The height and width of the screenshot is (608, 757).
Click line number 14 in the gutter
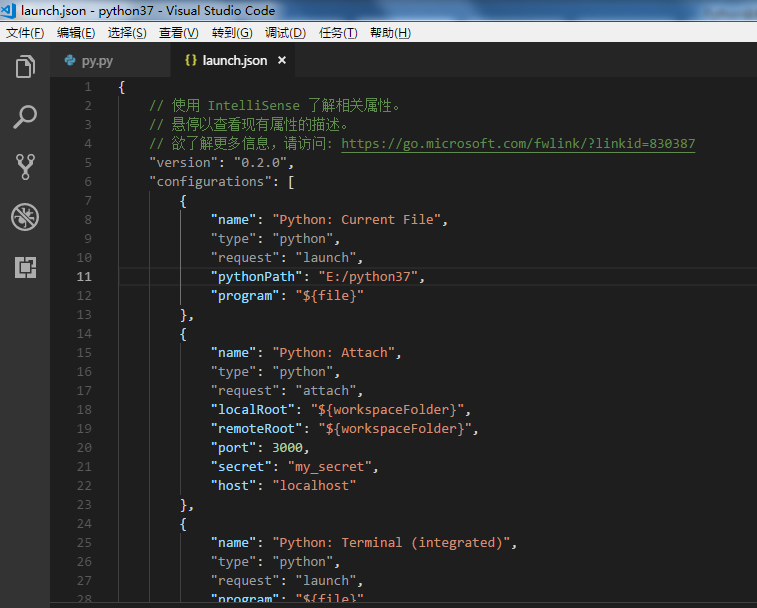tap(84, 334)
